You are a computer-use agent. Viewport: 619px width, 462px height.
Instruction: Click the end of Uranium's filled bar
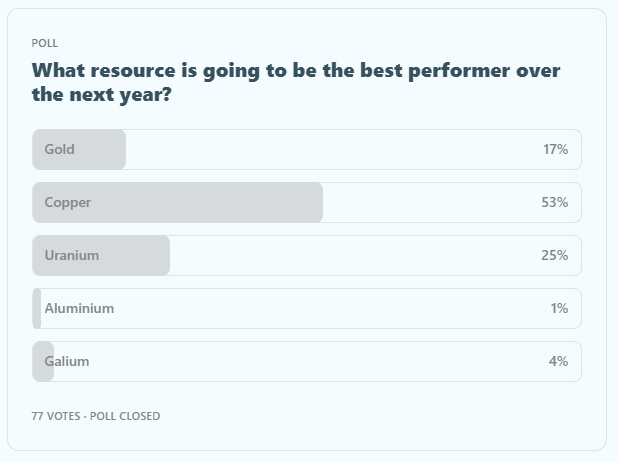[x=165, y=256]
